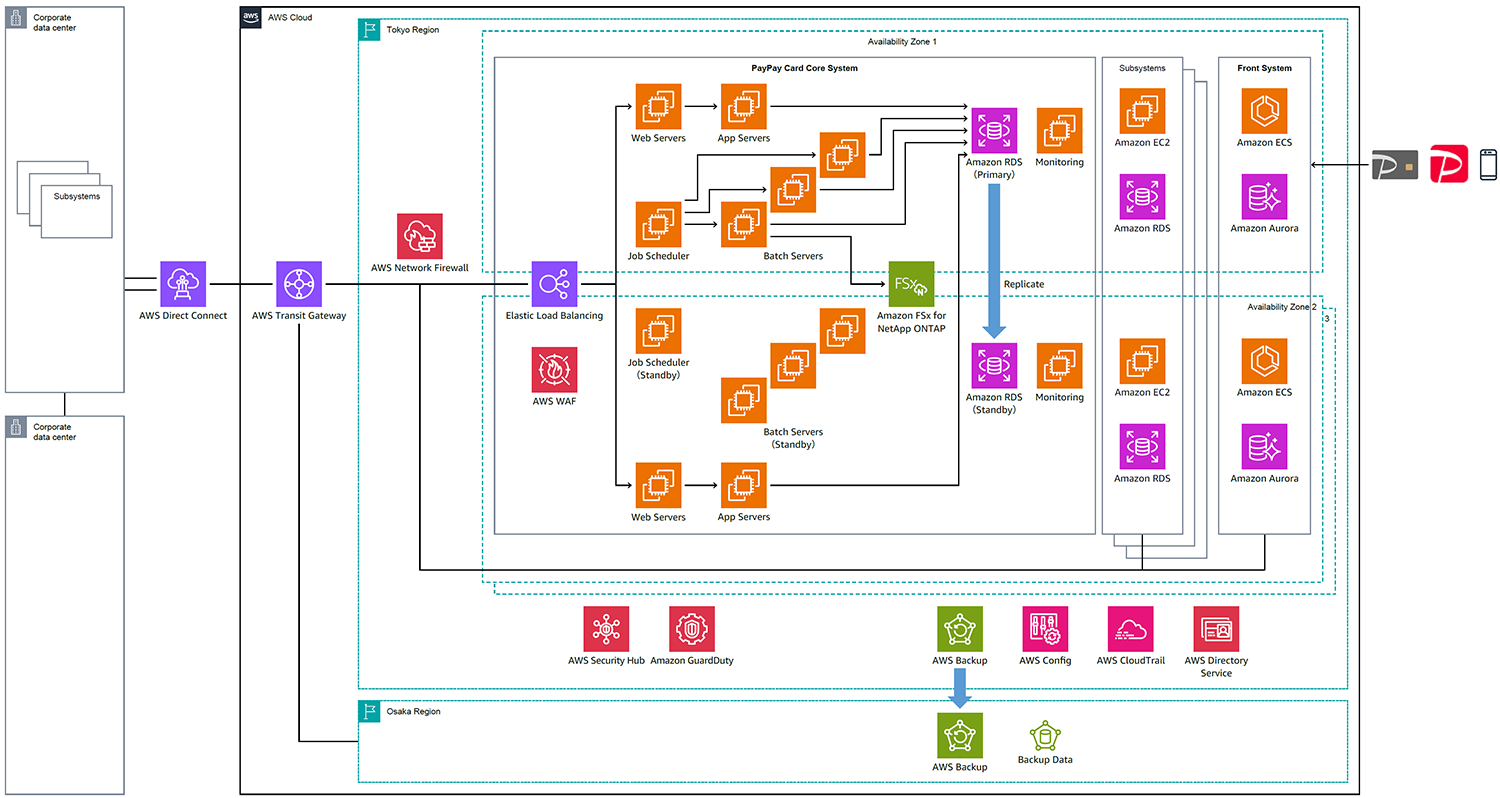The width and height of the screenshot is (1500, 798).
Task: Click the AWS Cloud logo badge
Action: coord(251,17)
